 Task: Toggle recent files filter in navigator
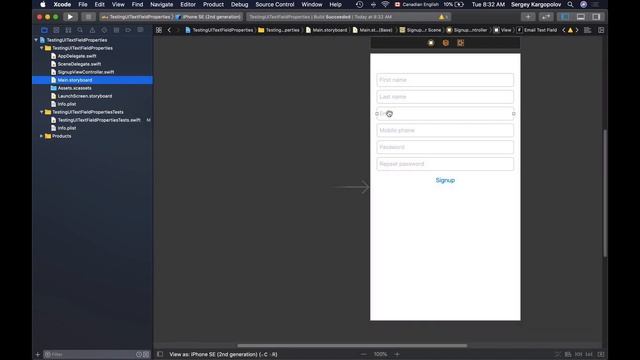click(x=139, y=354)
